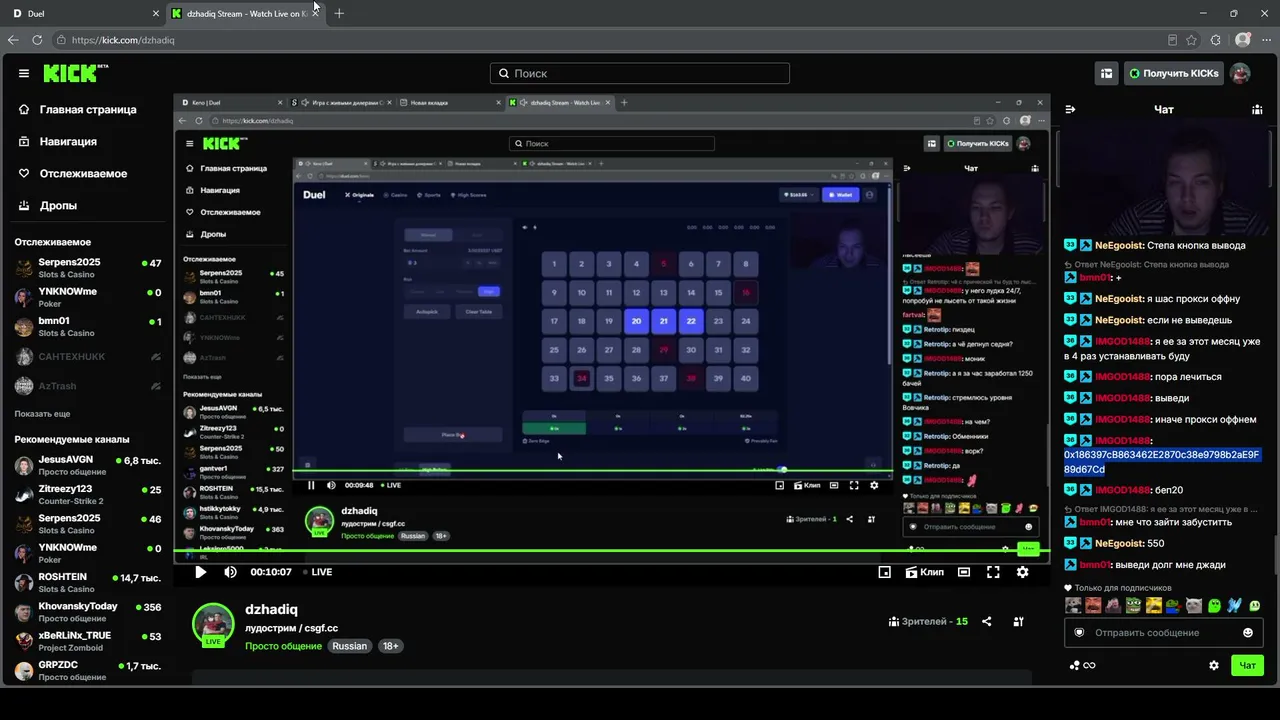This screenshot has width=1280, height=720.
Task: Open a new browser tab
Action: pyautogui.click(x=339, y=14)
